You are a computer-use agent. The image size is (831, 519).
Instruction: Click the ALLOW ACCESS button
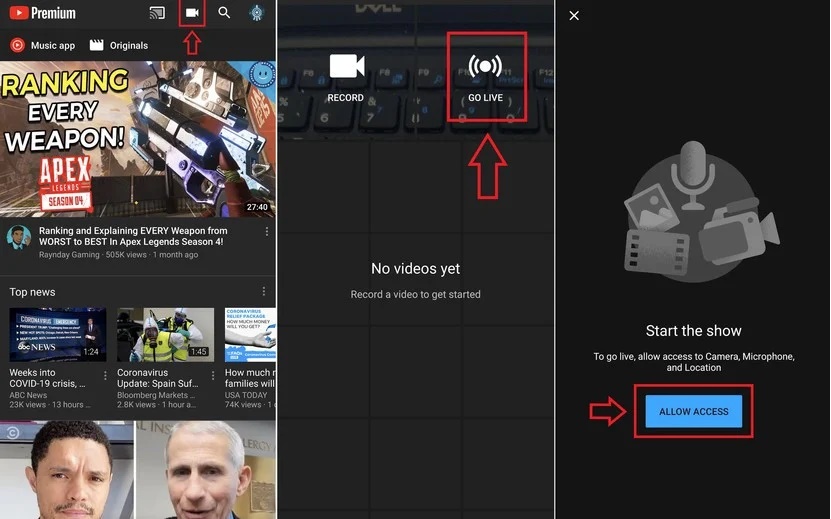coord(694,411)
